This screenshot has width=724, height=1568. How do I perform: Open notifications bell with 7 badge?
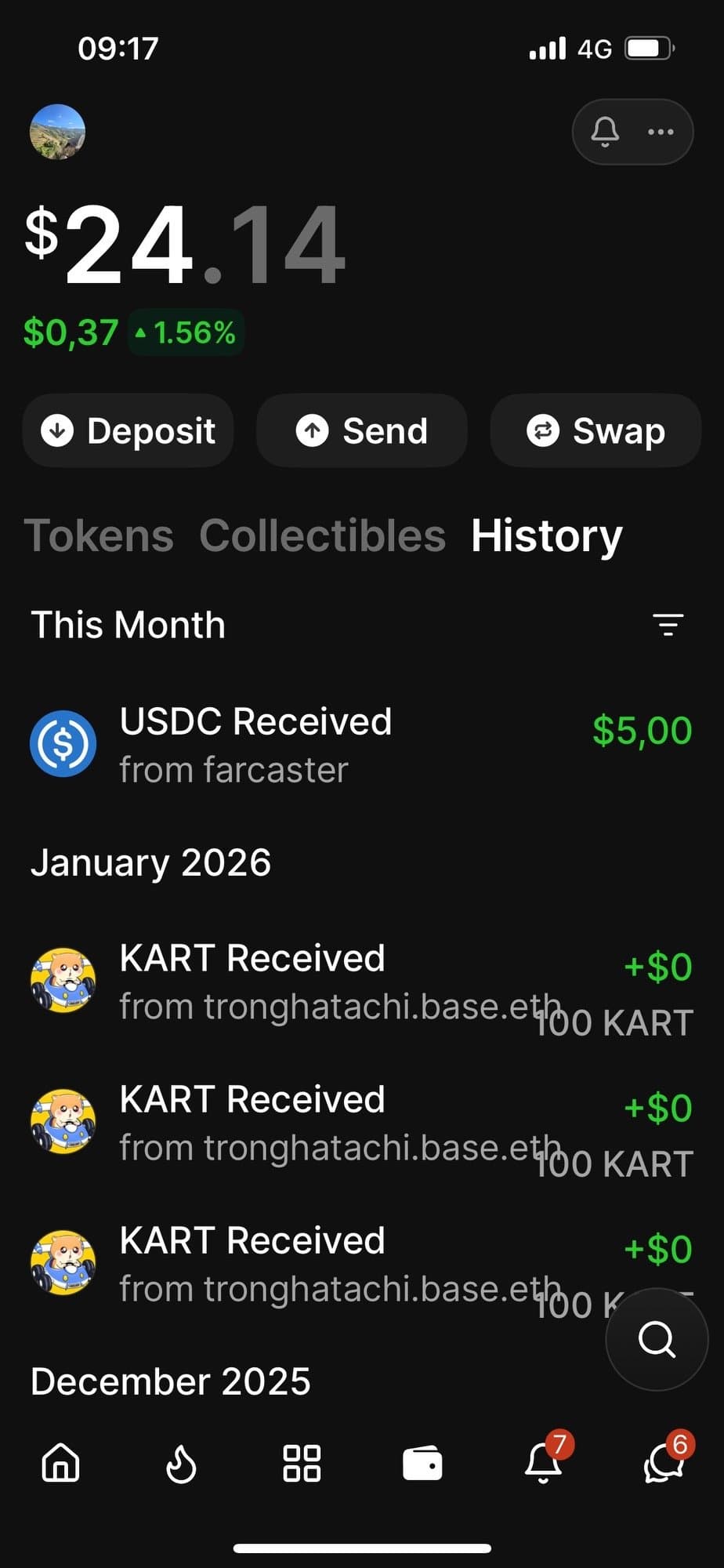(x=544, y=1463)
